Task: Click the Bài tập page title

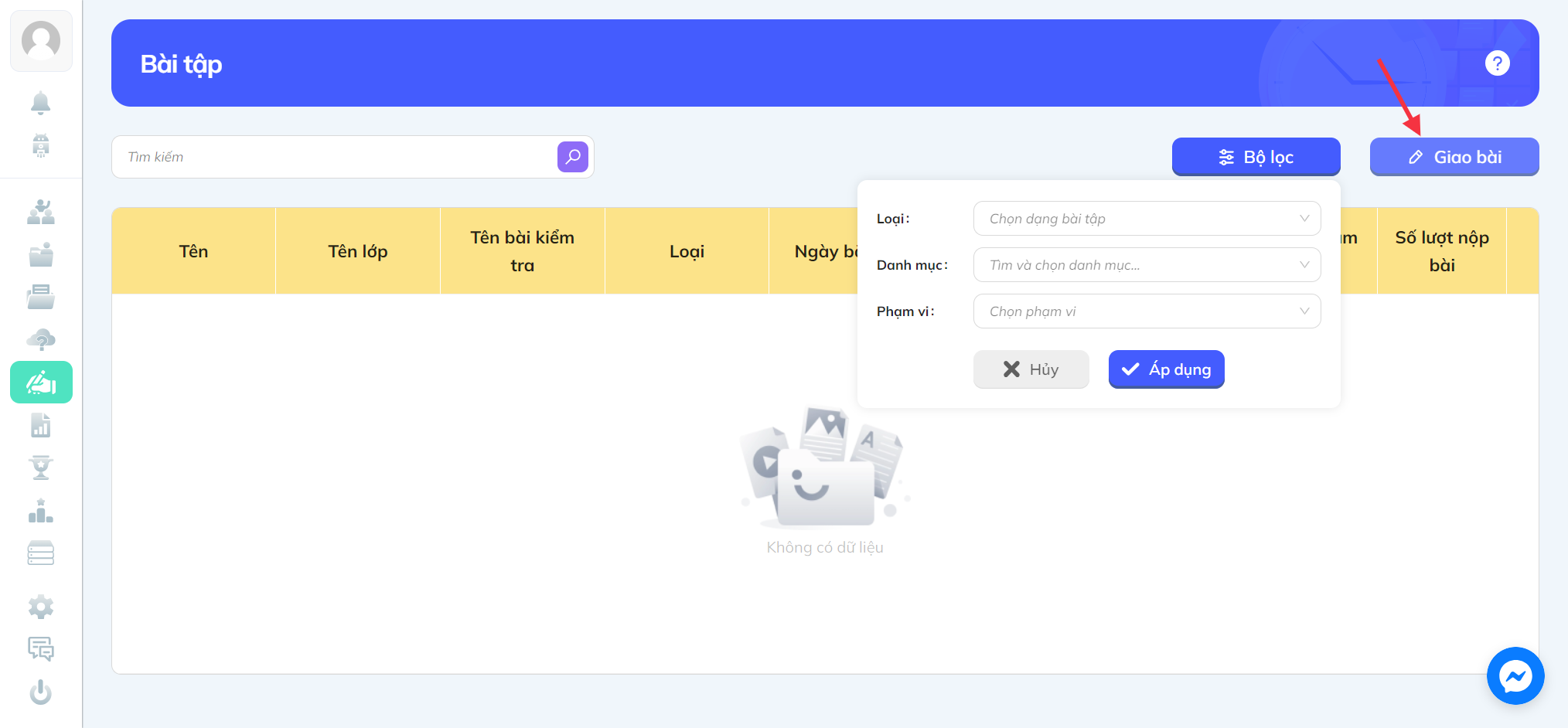Action: pos(182,64)
